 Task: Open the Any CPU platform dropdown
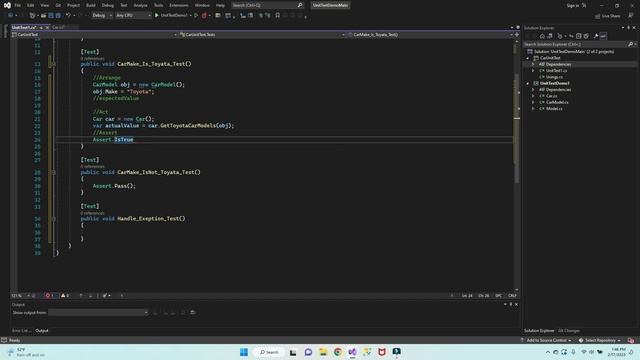[133, 16]
